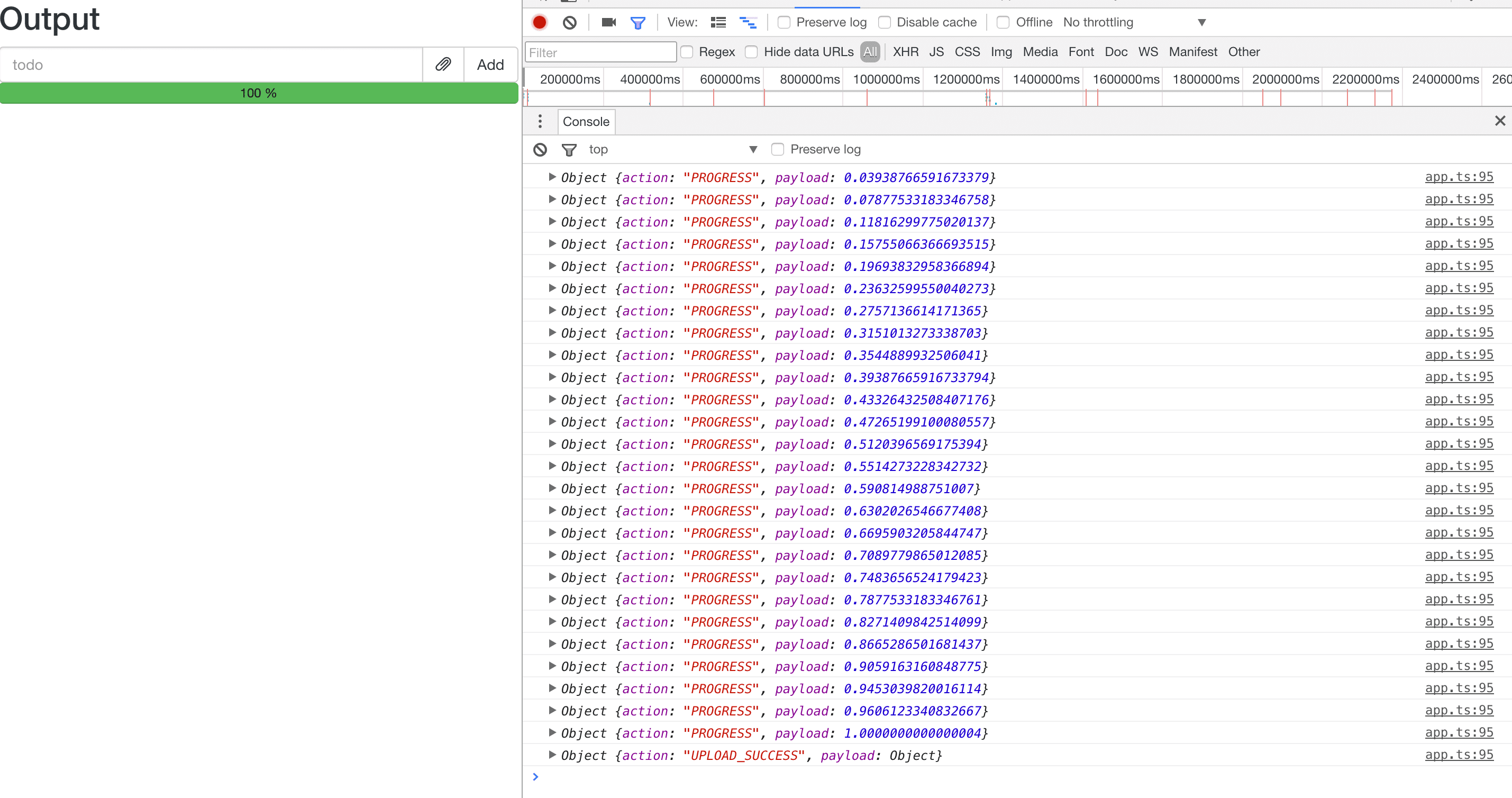Clear the console with the clear icon
Screen dimensions: 1512x798
(x=540, y=150)
